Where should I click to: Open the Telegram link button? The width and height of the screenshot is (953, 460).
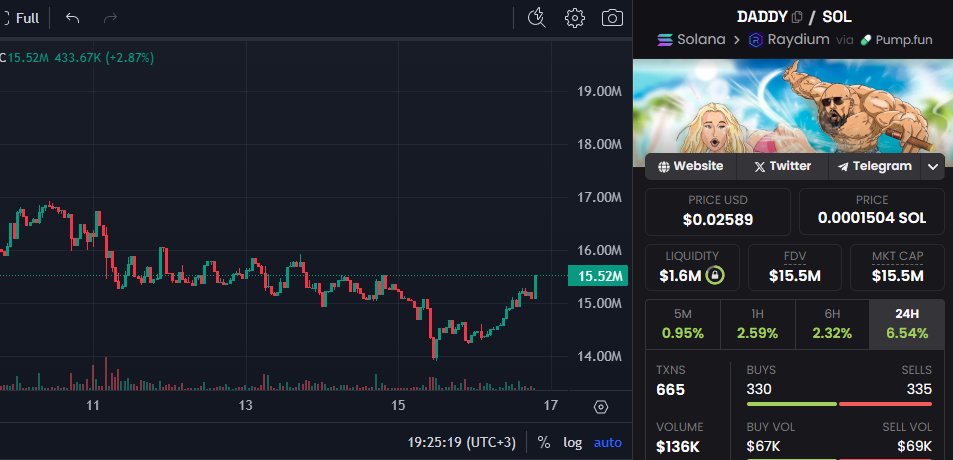875,166
